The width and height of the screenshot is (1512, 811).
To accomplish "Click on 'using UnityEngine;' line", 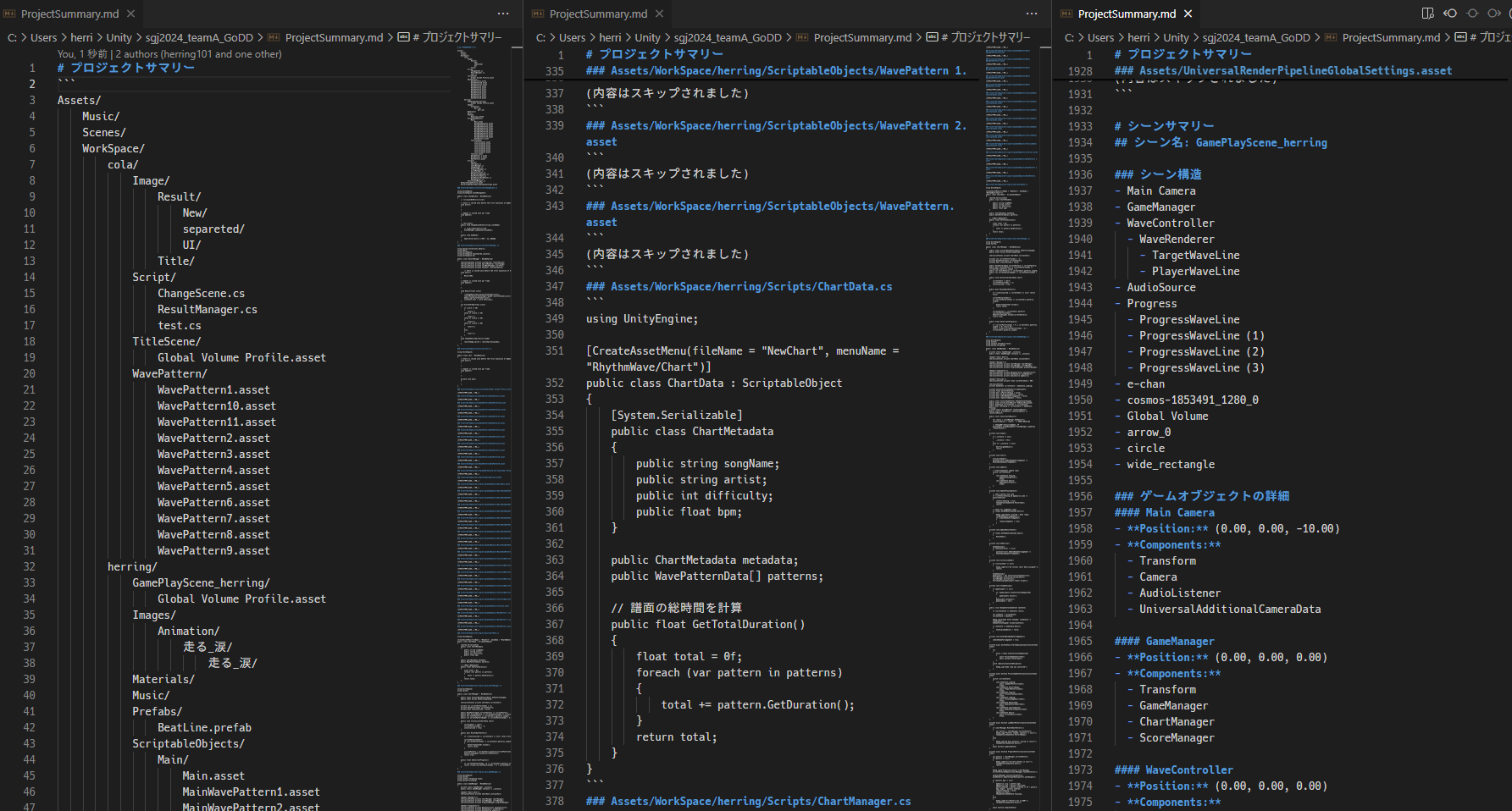I will pyautogui.click(x=642, y=318).
